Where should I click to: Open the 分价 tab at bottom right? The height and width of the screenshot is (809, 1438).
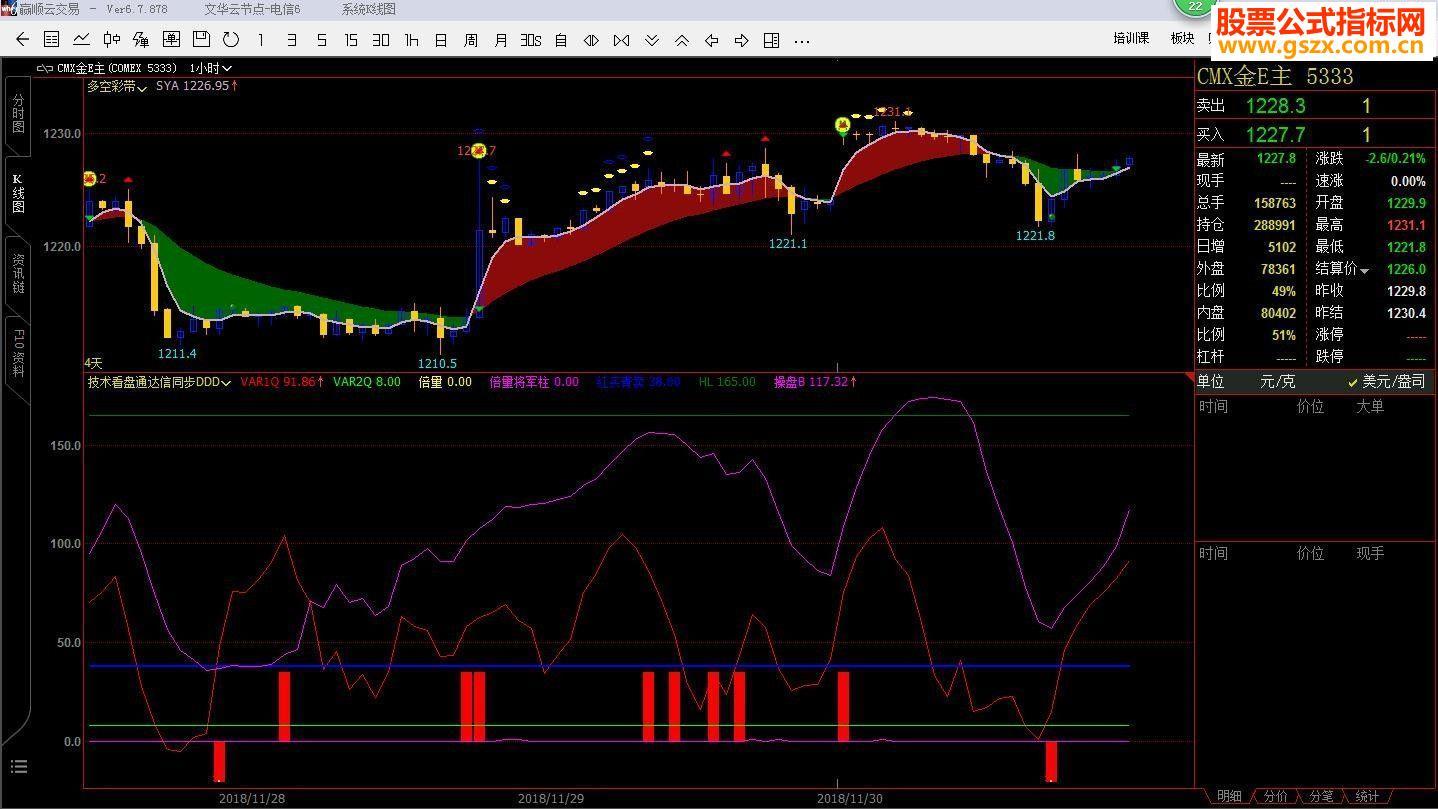click(1276, 797)
